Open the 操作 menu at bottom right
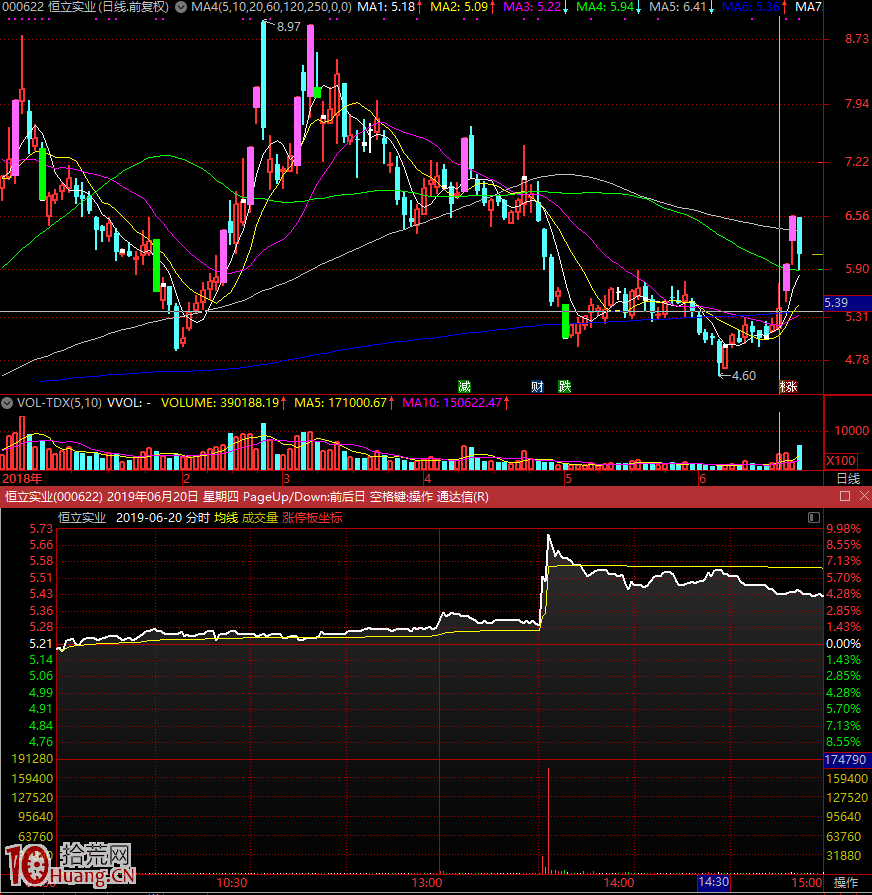Viewport: 872px width, 895px height. click(846, 883)
